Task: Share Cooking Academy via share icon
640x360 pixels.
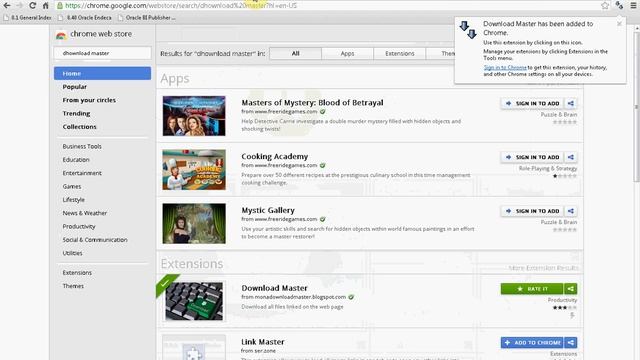Action: [x=571, y=157]
